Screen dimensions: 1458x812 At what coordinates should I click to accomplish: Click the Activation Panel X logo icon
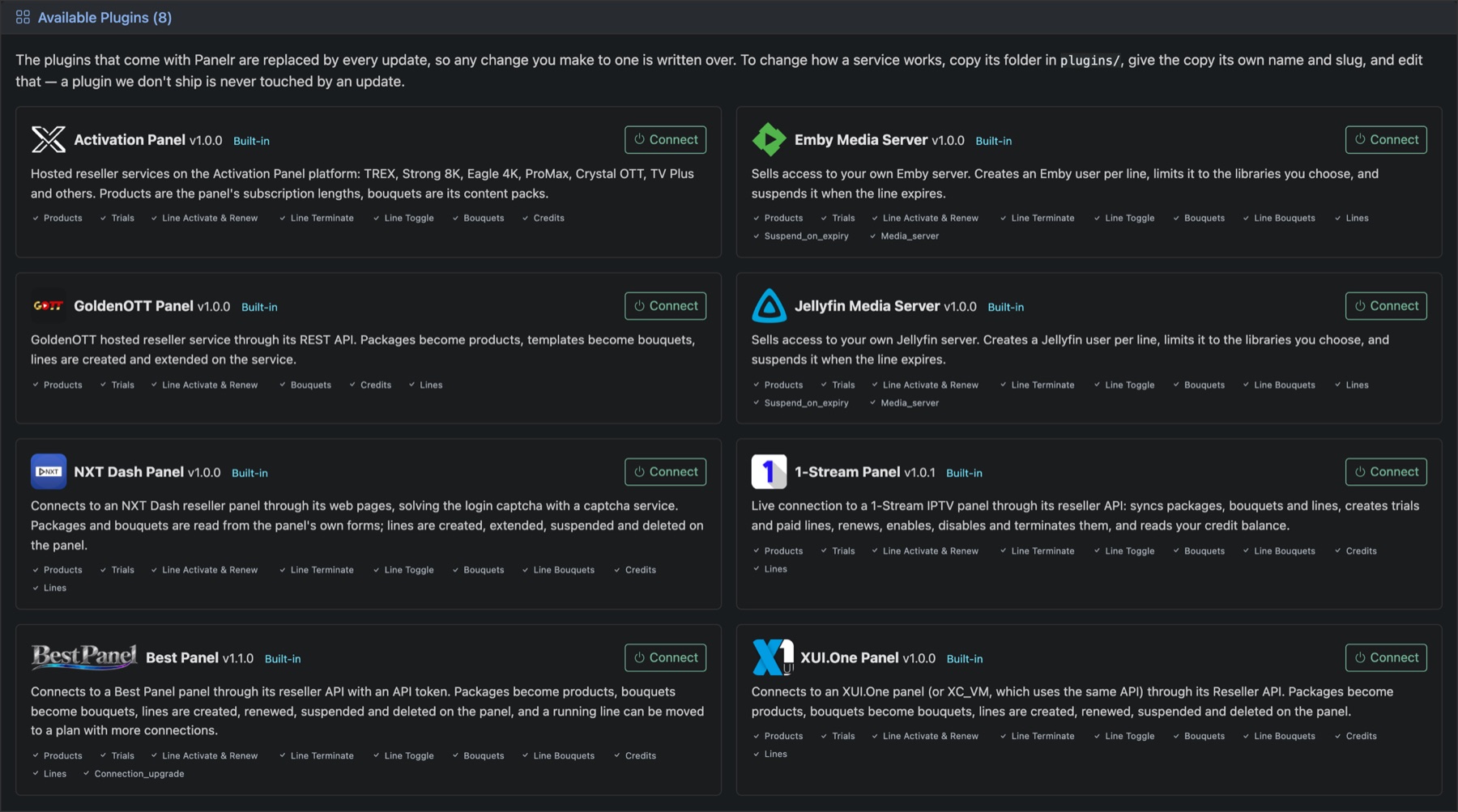pyautogui.click(x=49, y=139)
